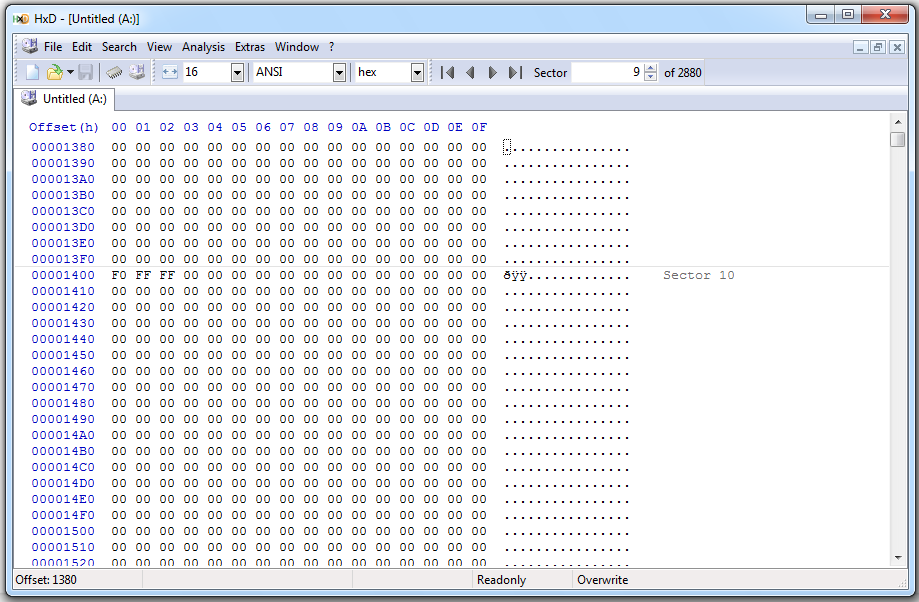Screen dimensions: 919x602
Task: Click the ðÿÿ decoded text in row 00001400
Action: (x=515, y=276)
